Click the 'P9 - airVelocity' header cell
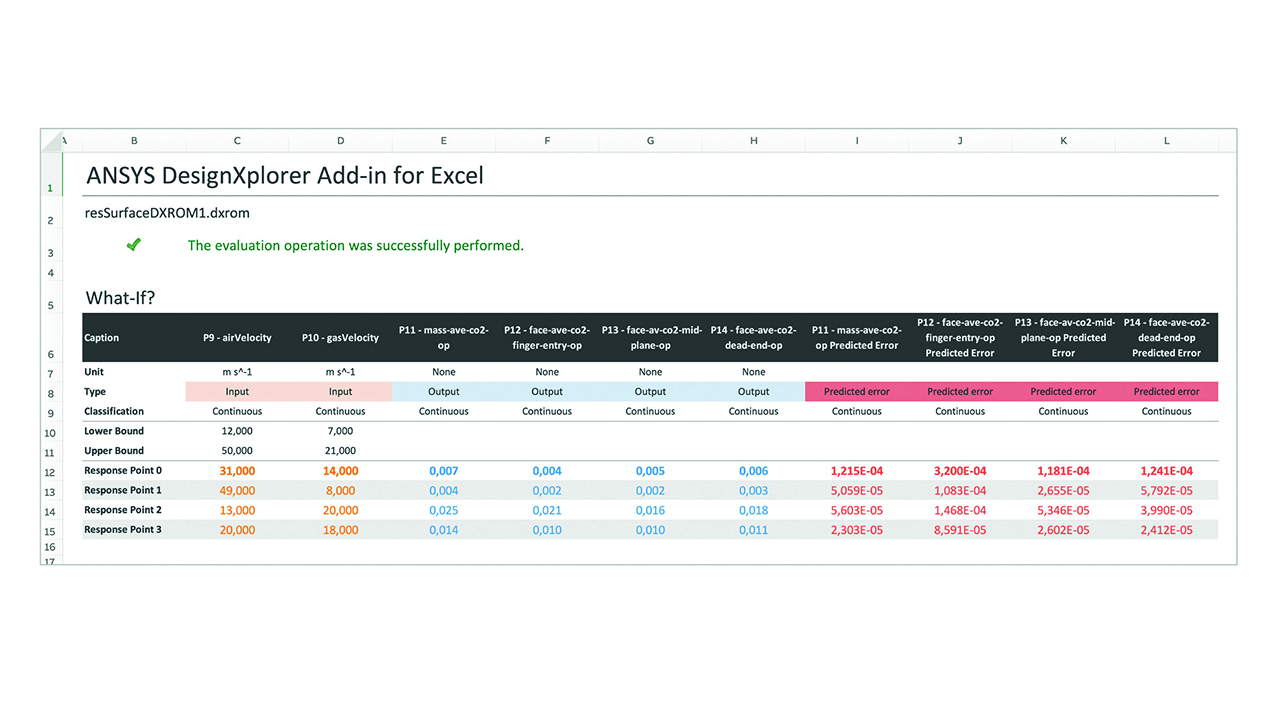Viewport: 1280px width, 720px height. click(237, 338)
